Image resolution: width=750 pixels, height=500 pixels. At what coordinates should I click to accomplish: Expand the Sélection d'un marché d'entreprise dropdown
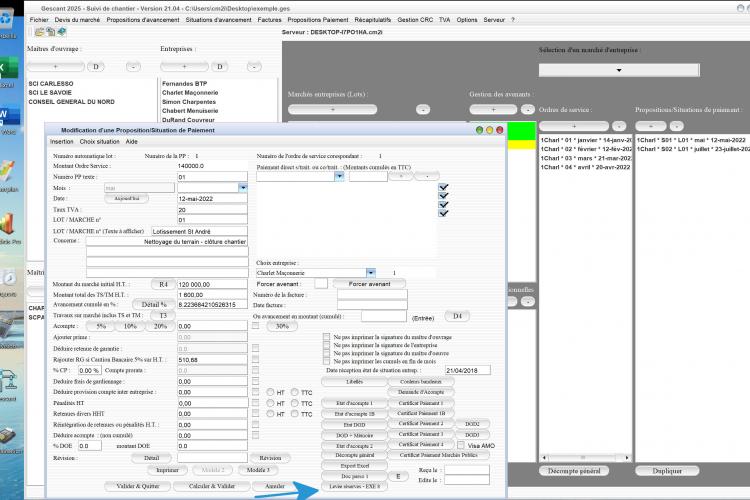pyautogui.click(x=619, y=70)
